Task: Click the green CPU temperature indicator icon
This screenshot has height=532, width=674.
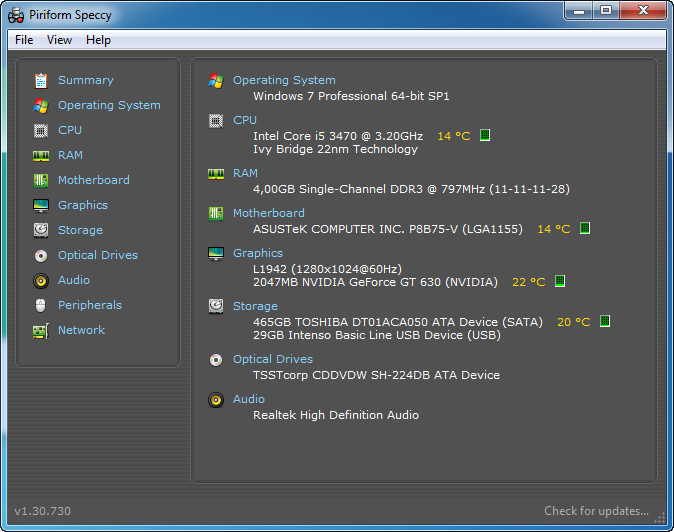Action: (x=485, y=135)
